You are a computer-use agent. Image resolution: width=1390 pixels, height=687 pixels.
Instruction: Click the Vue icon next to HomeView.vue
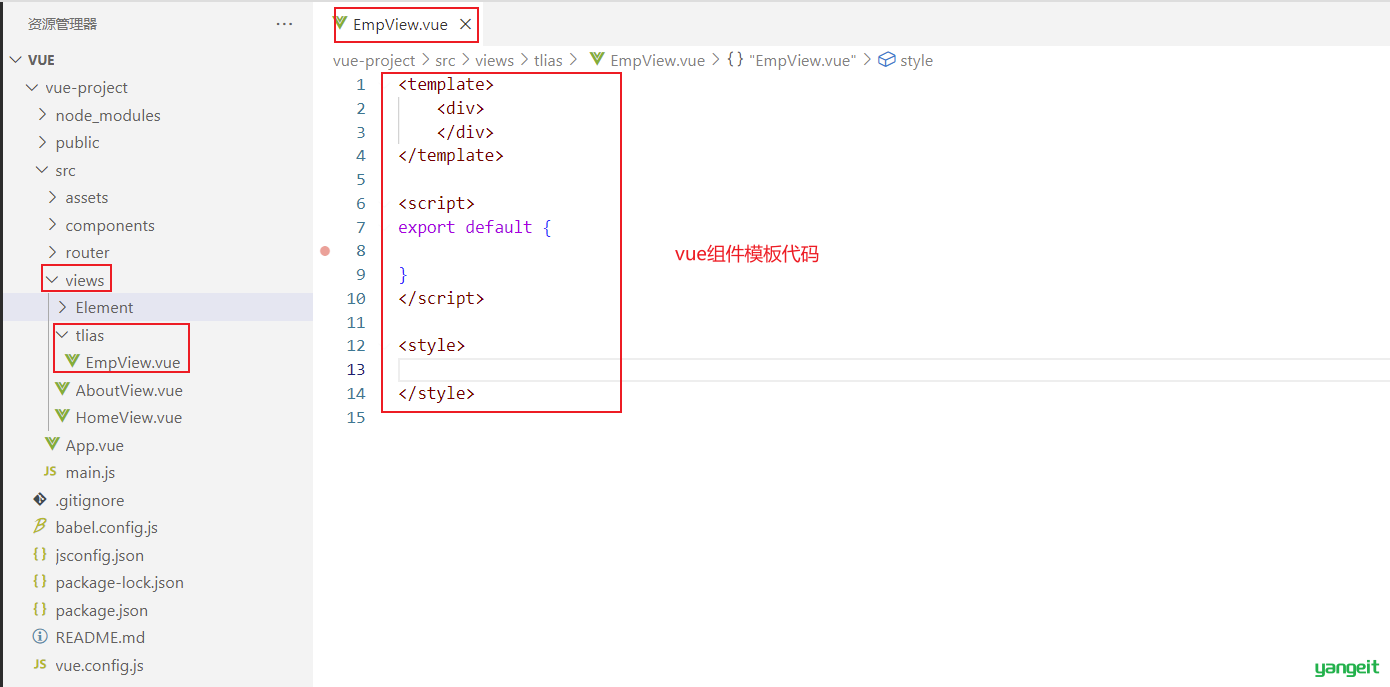click(63, 417)
